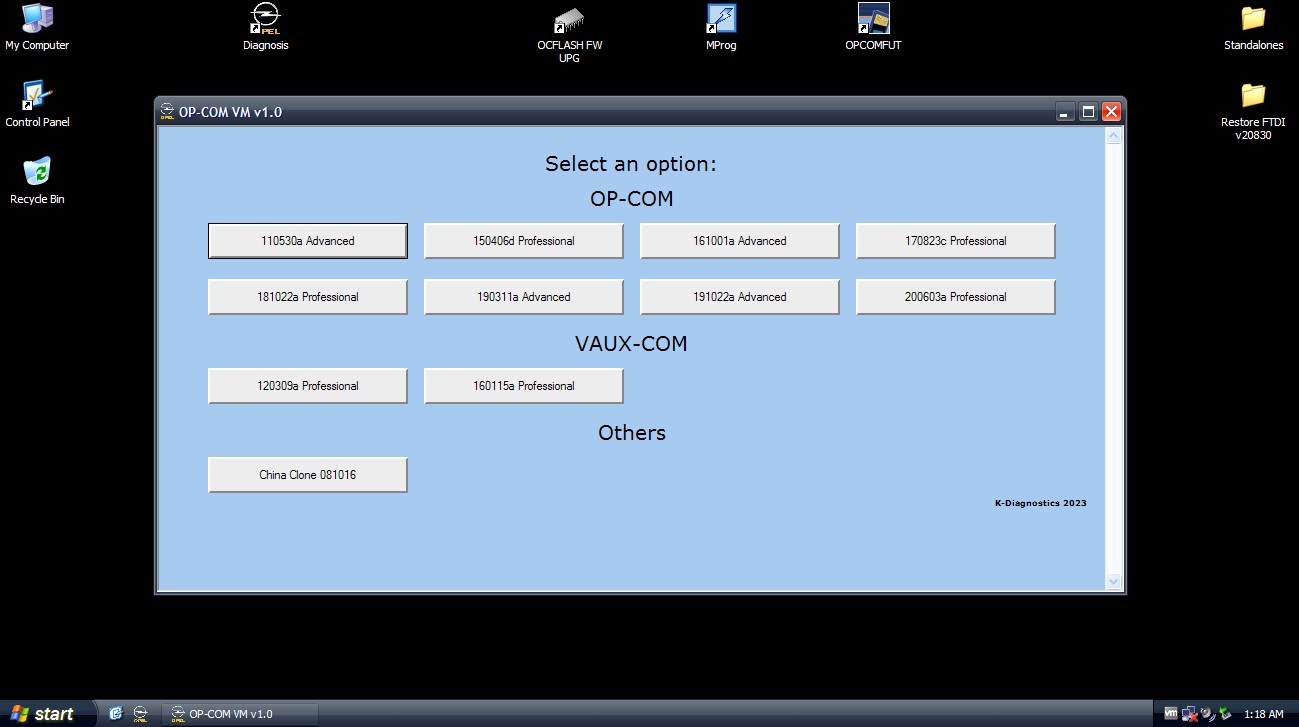Select 170823c Professional option
Viewport: 1299px width, 727px height.
pyautogui.click(x=956, y=241)
